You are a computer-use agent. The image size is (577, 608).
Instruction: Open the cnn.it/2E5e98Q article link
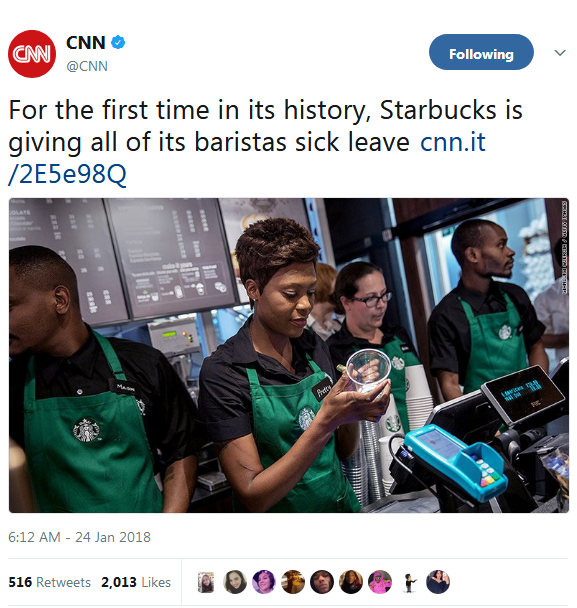tap(247, 158)
